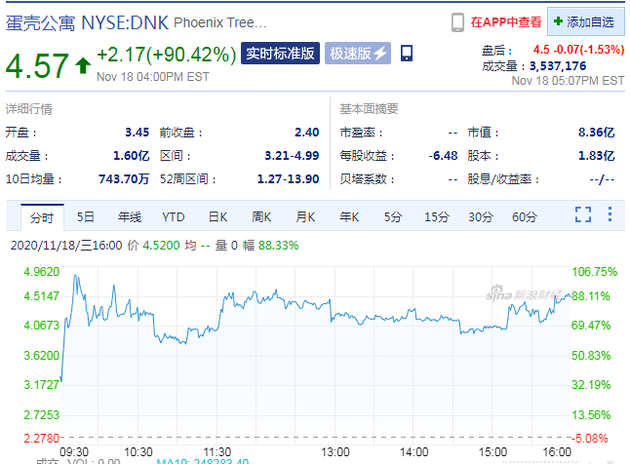Click the 09:30 time axis label
The height and width of the screenshot is (464, 630).
pos(74,452)
